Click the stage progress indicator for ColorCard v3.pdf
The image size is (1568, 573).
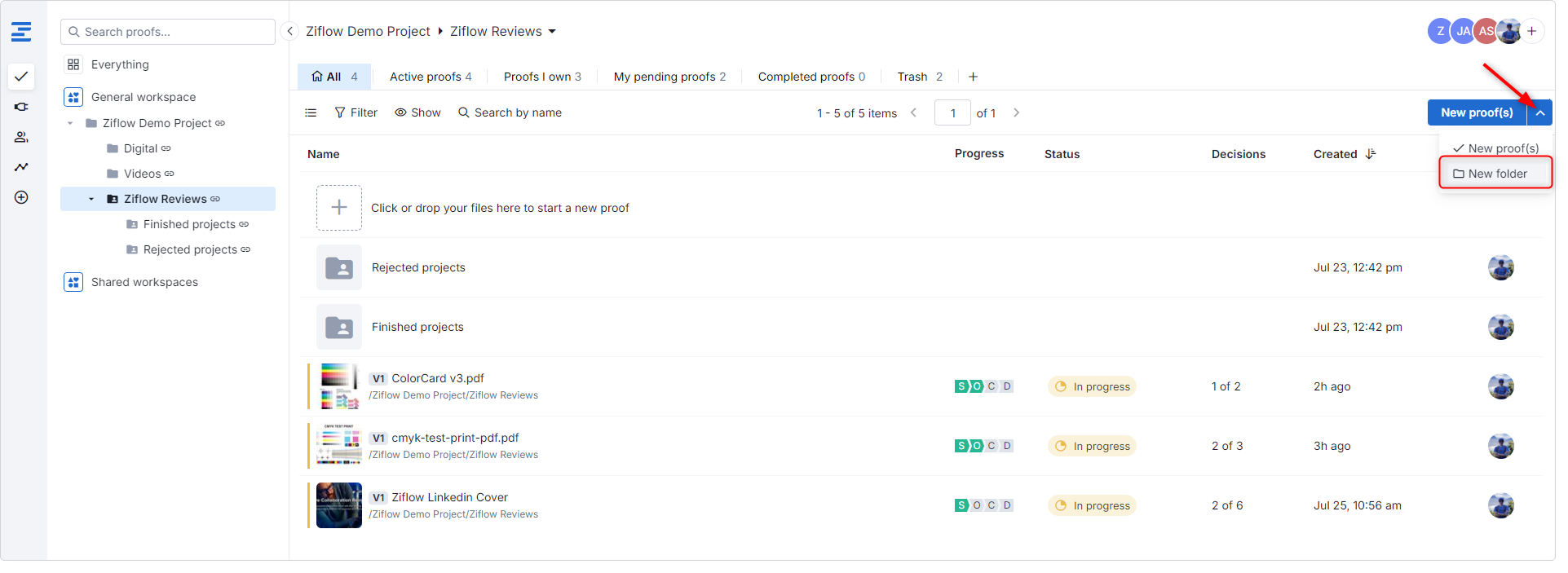984,386
